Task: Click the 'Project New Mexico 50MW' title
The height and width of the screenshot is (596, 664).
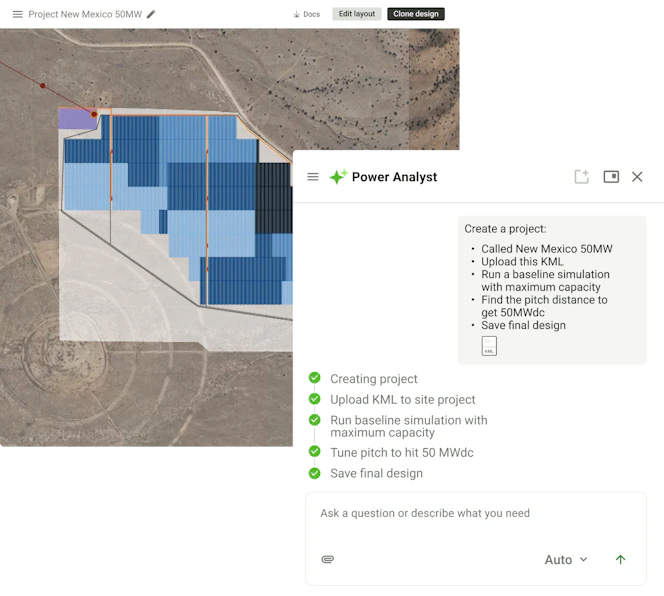Action: (x=85, y=14)
